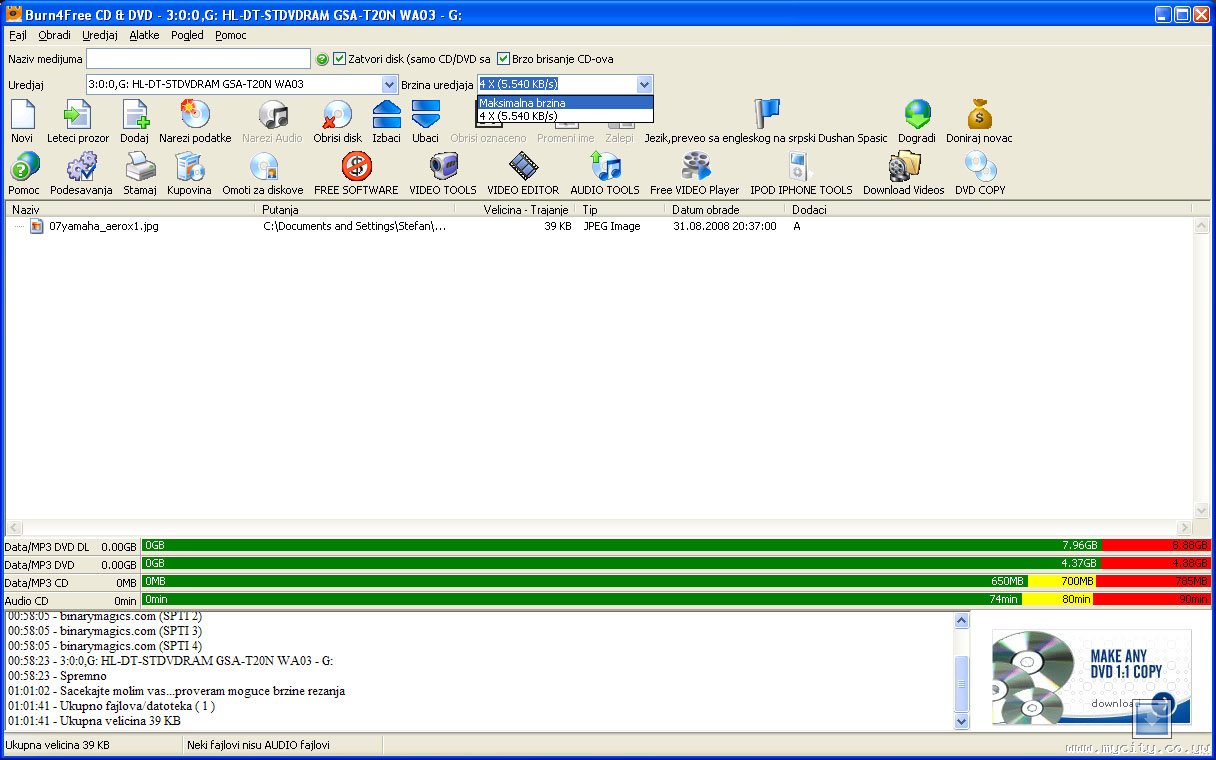Eject the tray with Izbaci icon
Screen dimensions: 1216x760
point(386,114)
